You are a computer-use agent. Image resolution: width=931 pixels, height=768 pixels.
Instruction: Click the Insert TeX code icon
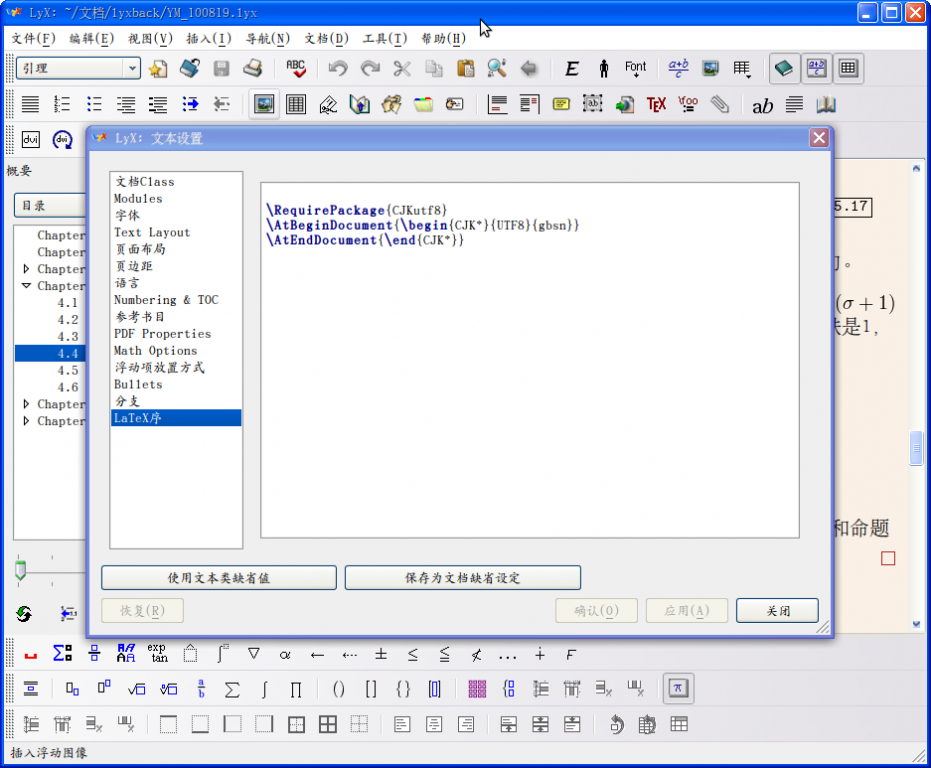pos(656,104)
